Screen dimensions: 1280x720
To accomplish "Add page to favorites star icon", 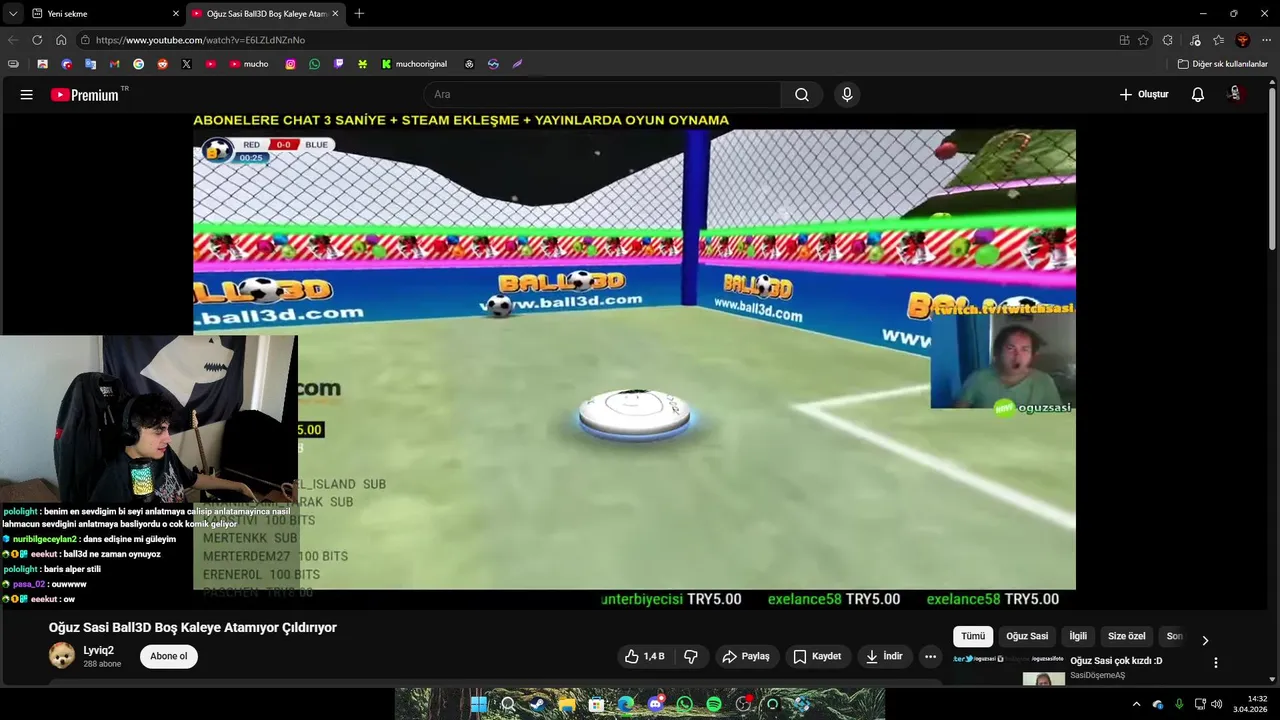I will tap(1143, 40).
